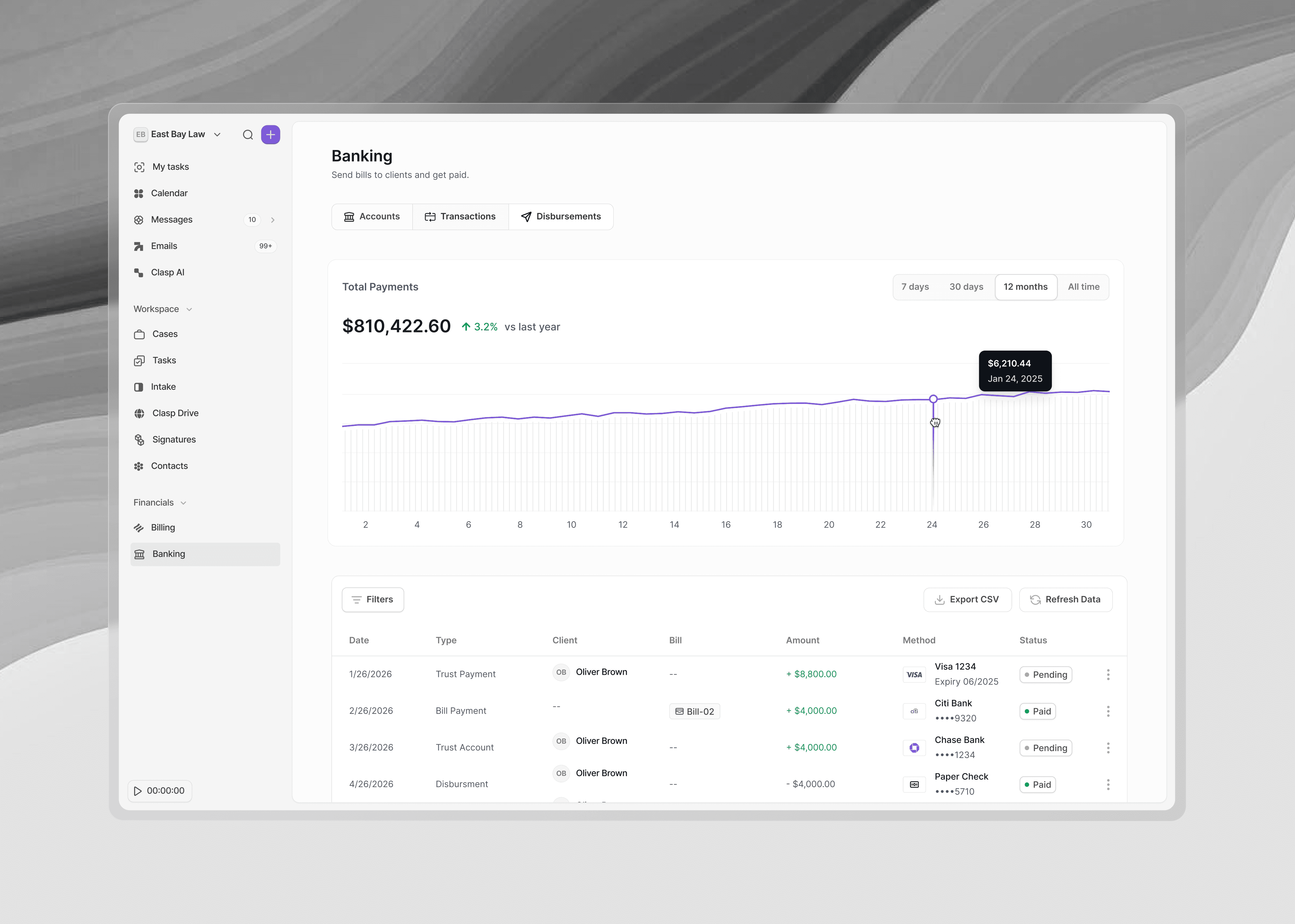
Task: Click the Export CSV button
Action: pos(967,600)
